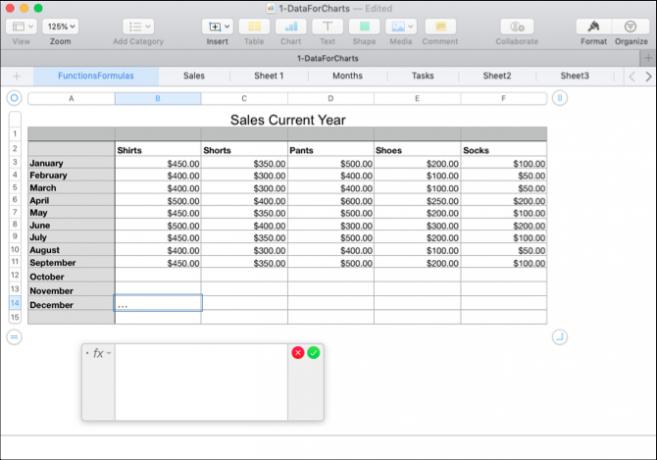
Task: Add a Text box via toolbar
Action: 327,26
